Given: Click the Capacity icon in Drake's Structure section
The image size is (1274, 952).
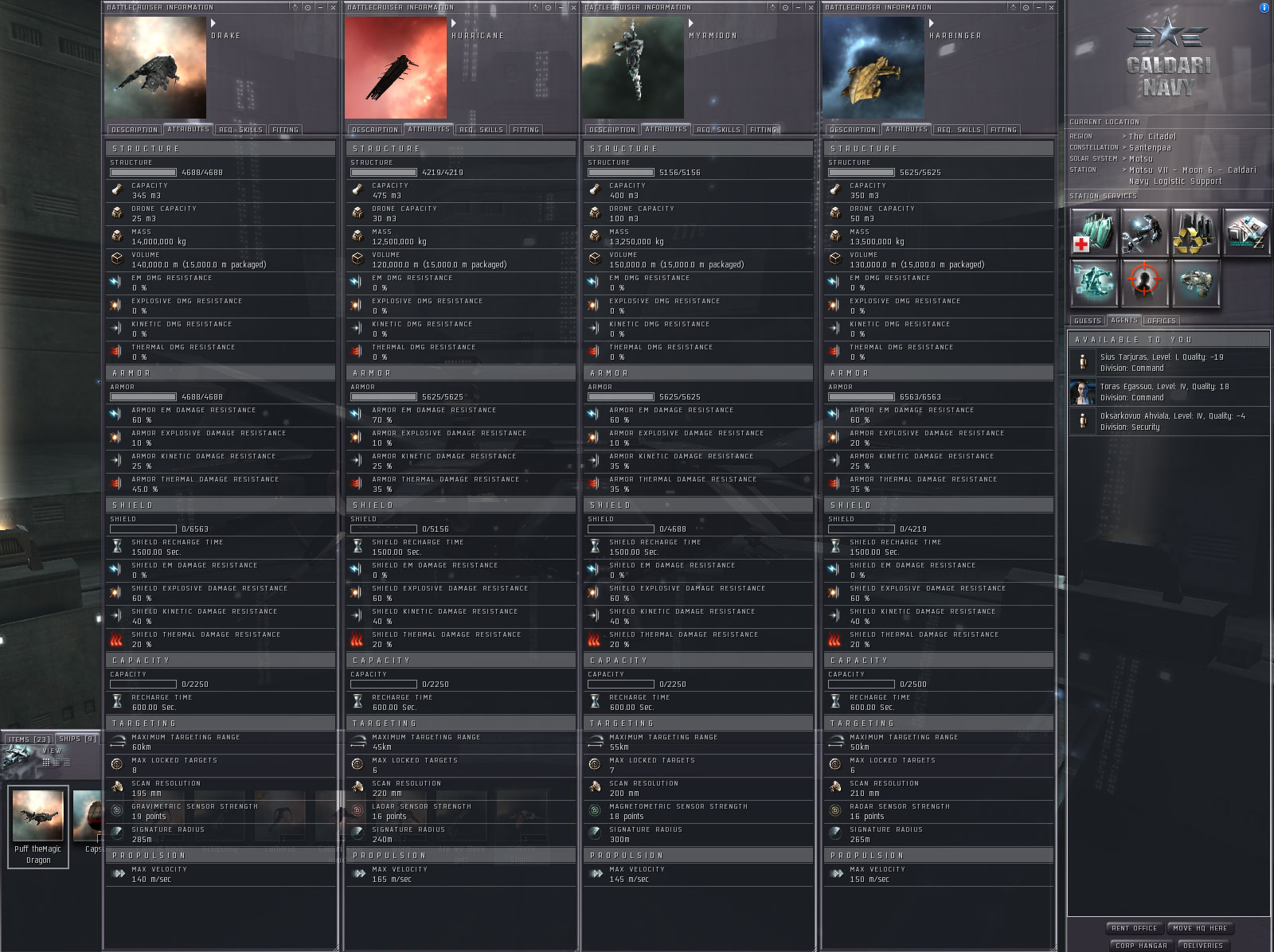Looking at the screenshot, I should click(117, 190).
